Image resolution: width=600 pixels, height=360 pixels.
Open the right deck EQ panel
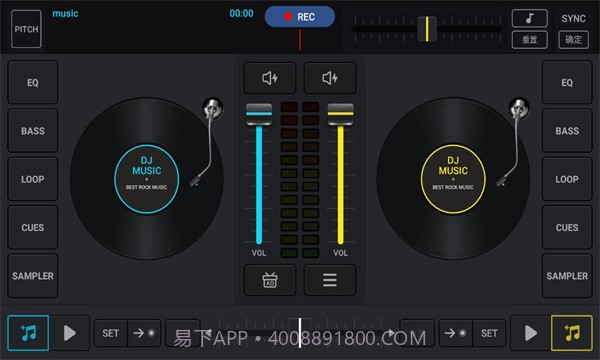point(567,82)
